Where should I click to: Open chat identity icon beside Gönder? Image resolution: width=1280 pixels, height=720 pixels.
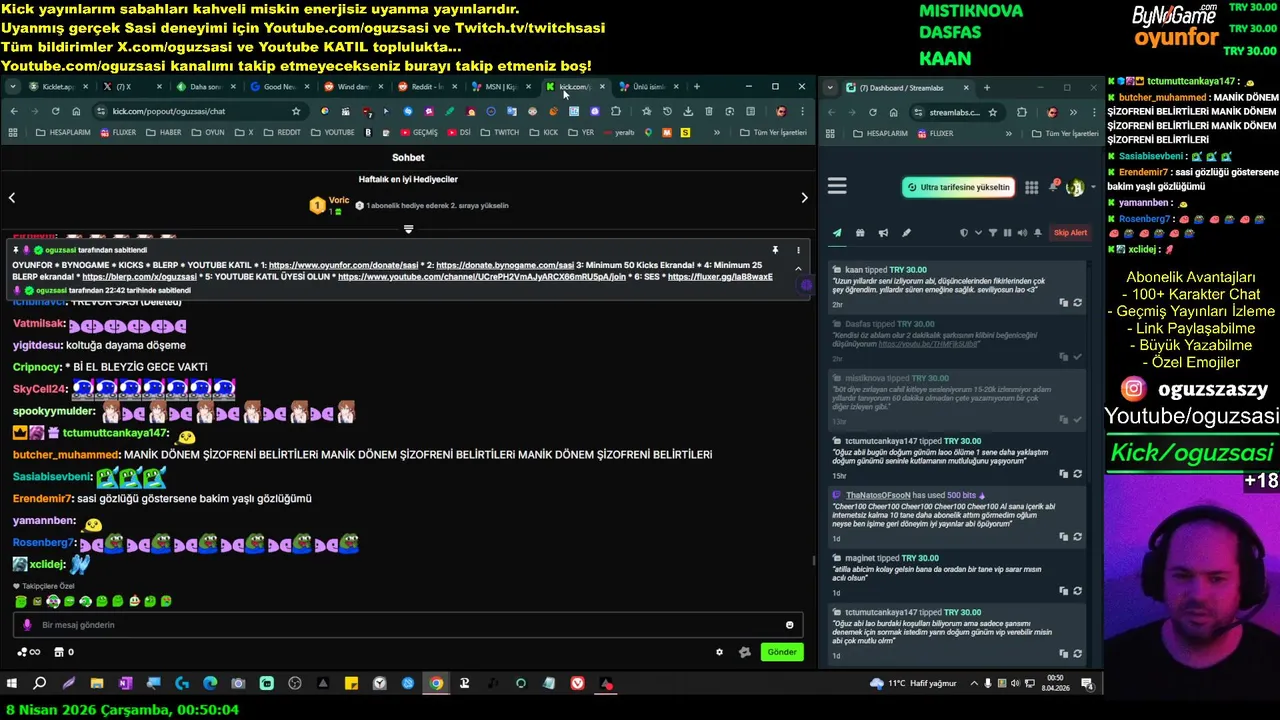pyautogui.click(x=744, y=652)
